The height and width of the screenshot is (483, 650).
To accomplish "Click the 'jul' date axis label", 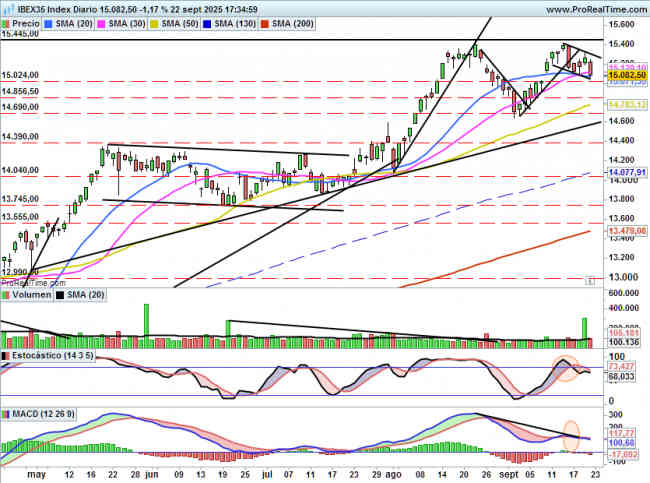I will [x=267, y=474].
